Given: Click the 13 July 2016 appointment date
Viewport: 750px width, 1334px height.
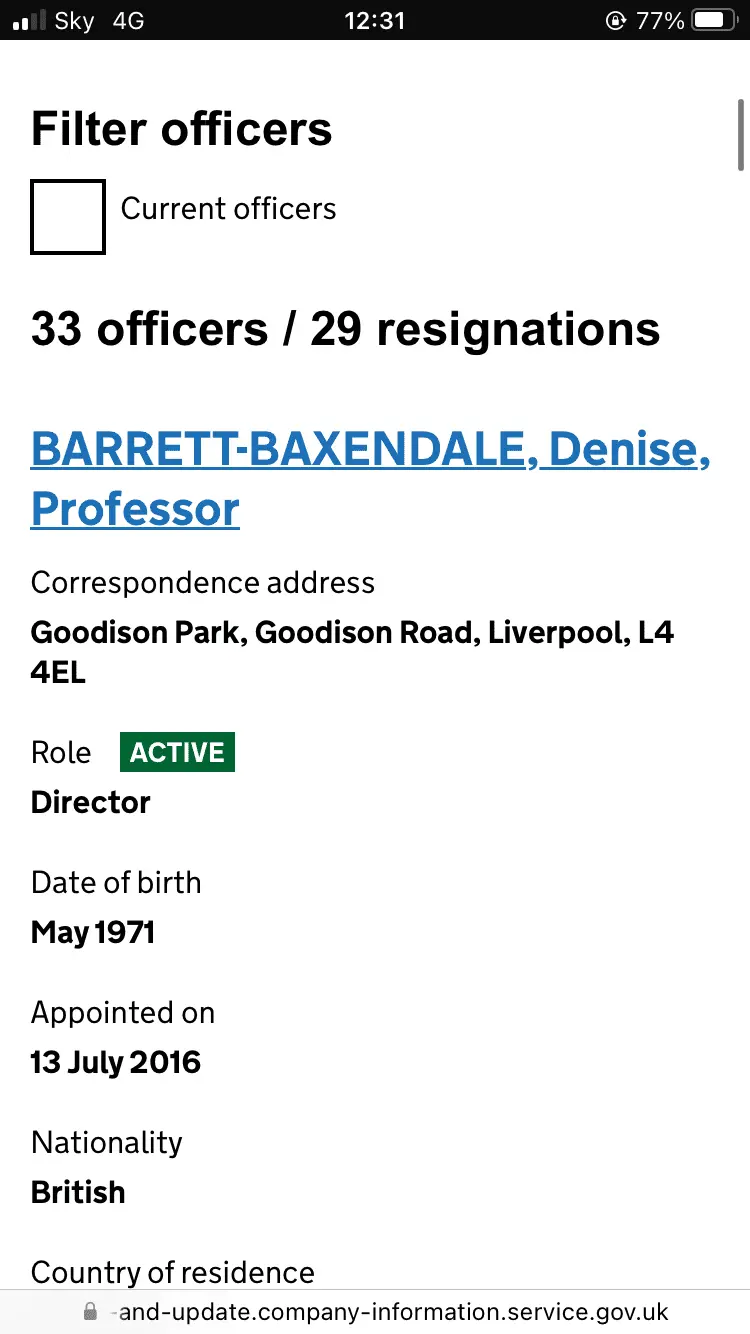Looking at the screenshot, I should tap(116, 1062).
